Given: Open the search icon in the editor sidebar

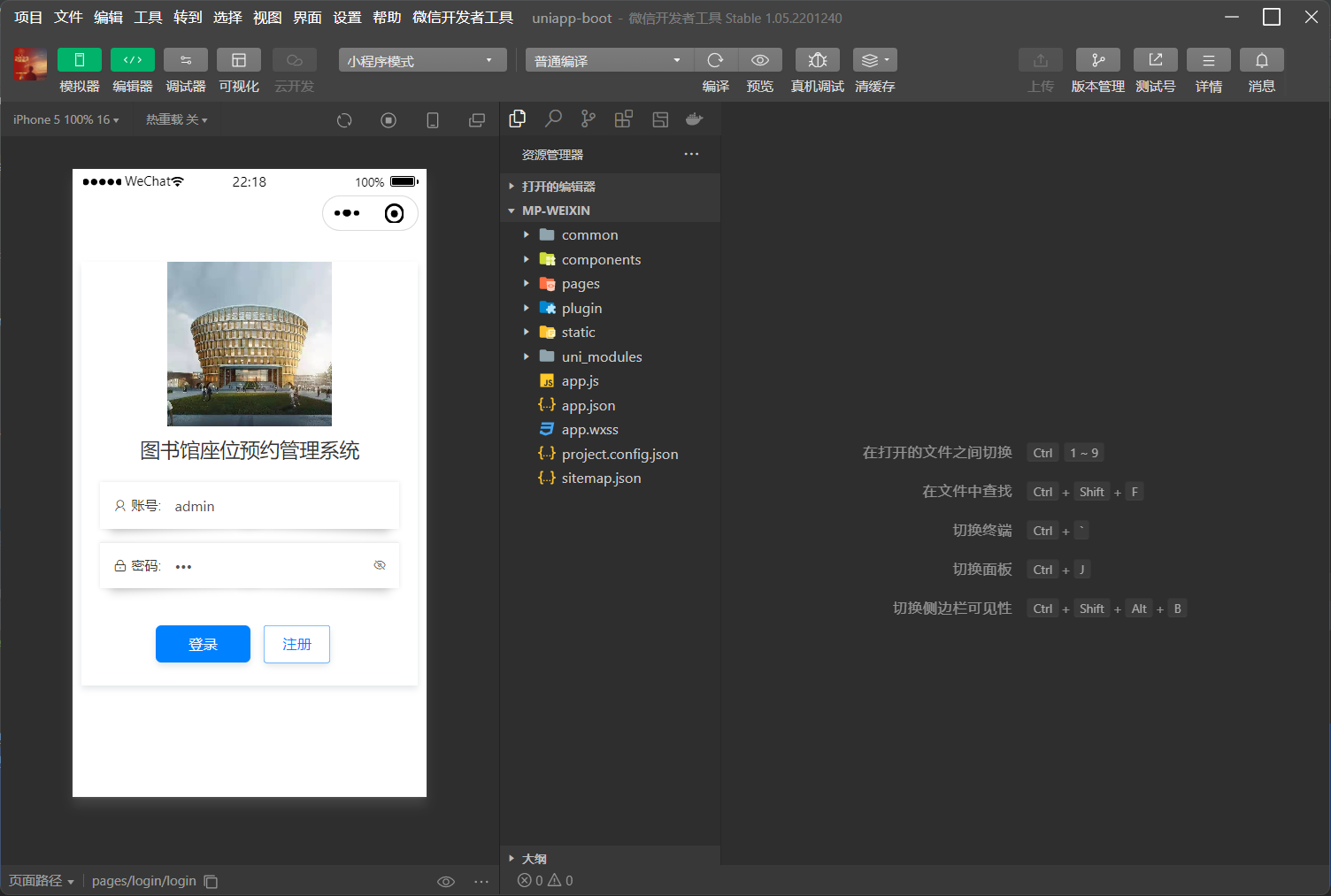Looking at the screenshot, I should point(553,119).
